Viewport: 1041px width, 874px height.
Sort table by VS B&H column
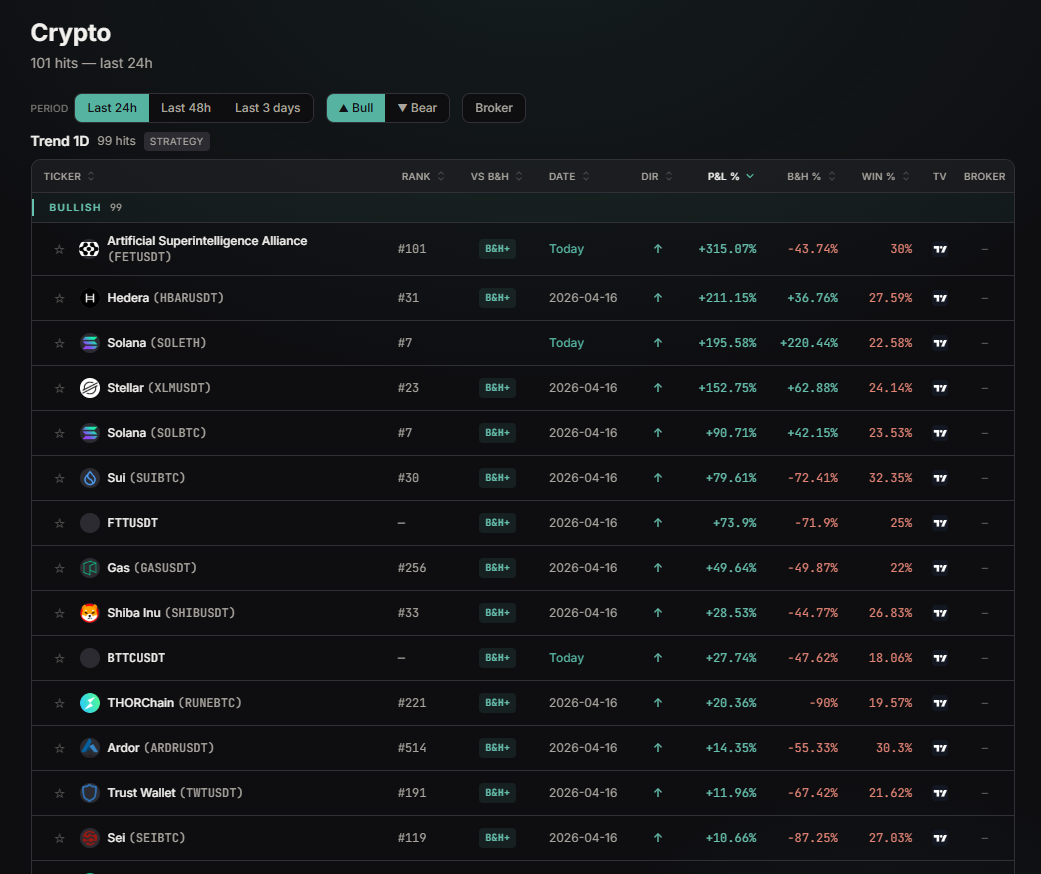click(x=497, y=176)
